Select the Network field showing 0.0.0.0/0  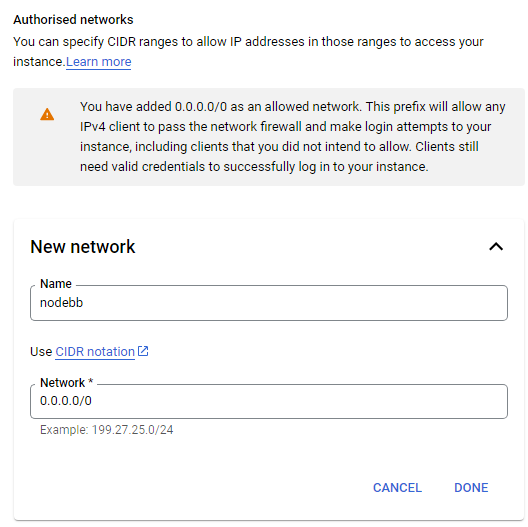point(269,401)
